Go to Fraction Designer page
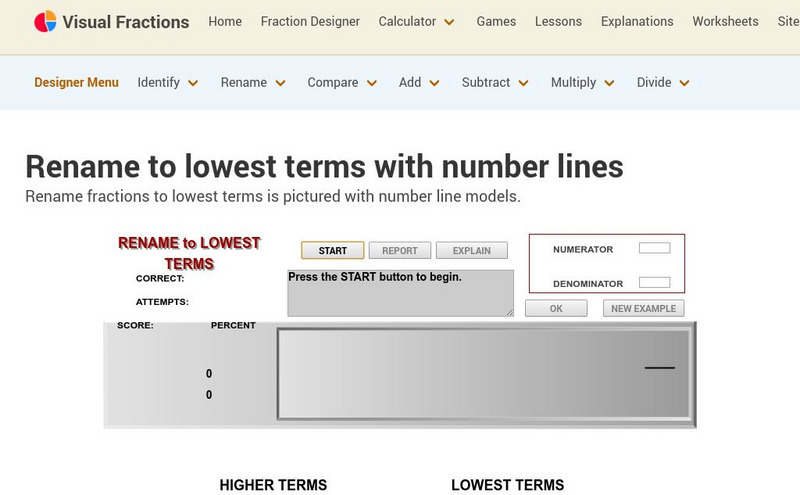The width and height of the screenshot is (800, 495). [310, 21]
